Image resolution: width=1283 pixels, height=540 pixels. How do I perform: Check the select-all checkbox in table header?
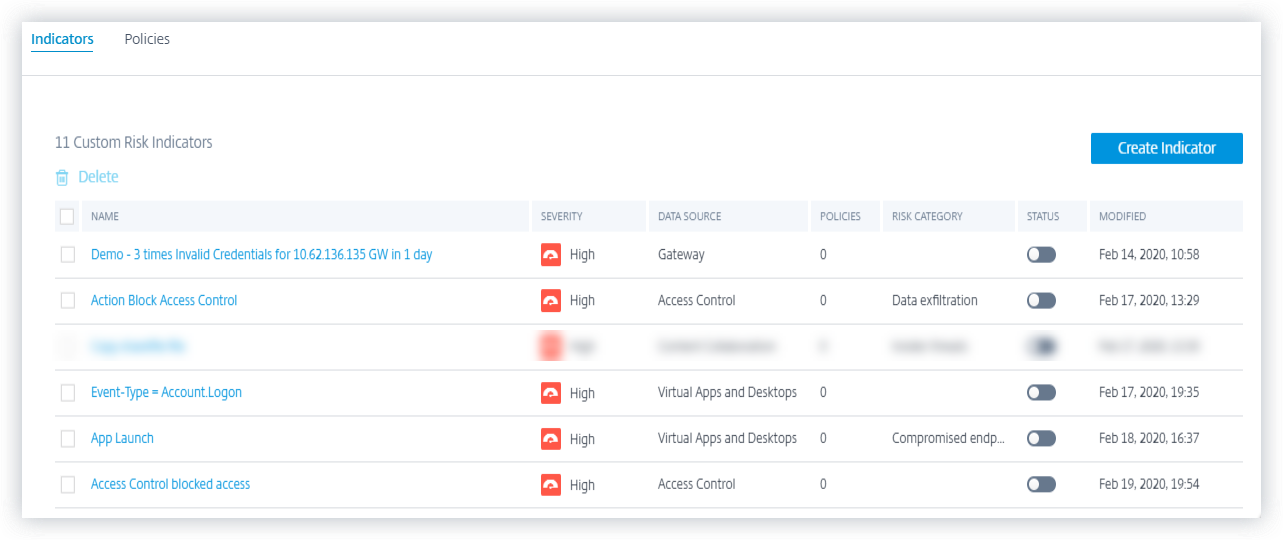pos(67,216)
